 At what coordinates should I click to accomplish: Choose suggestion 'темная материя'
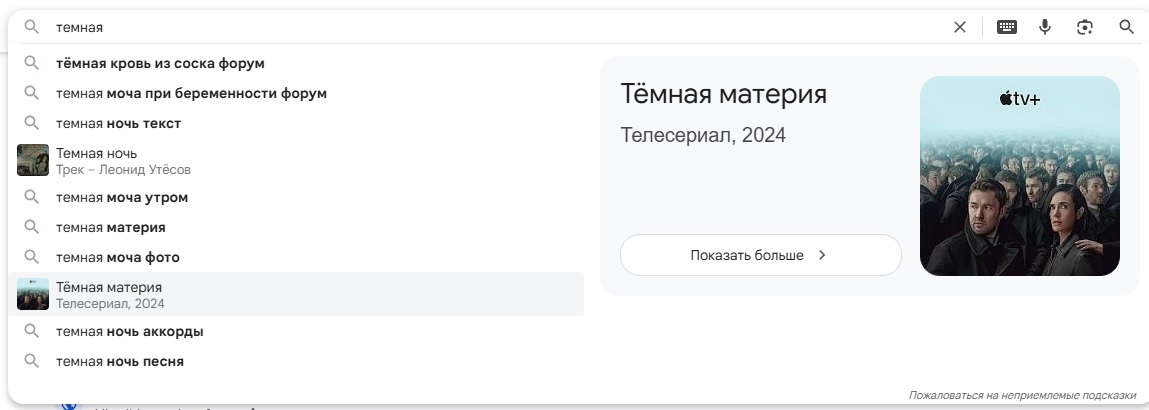tap(296, 227)
